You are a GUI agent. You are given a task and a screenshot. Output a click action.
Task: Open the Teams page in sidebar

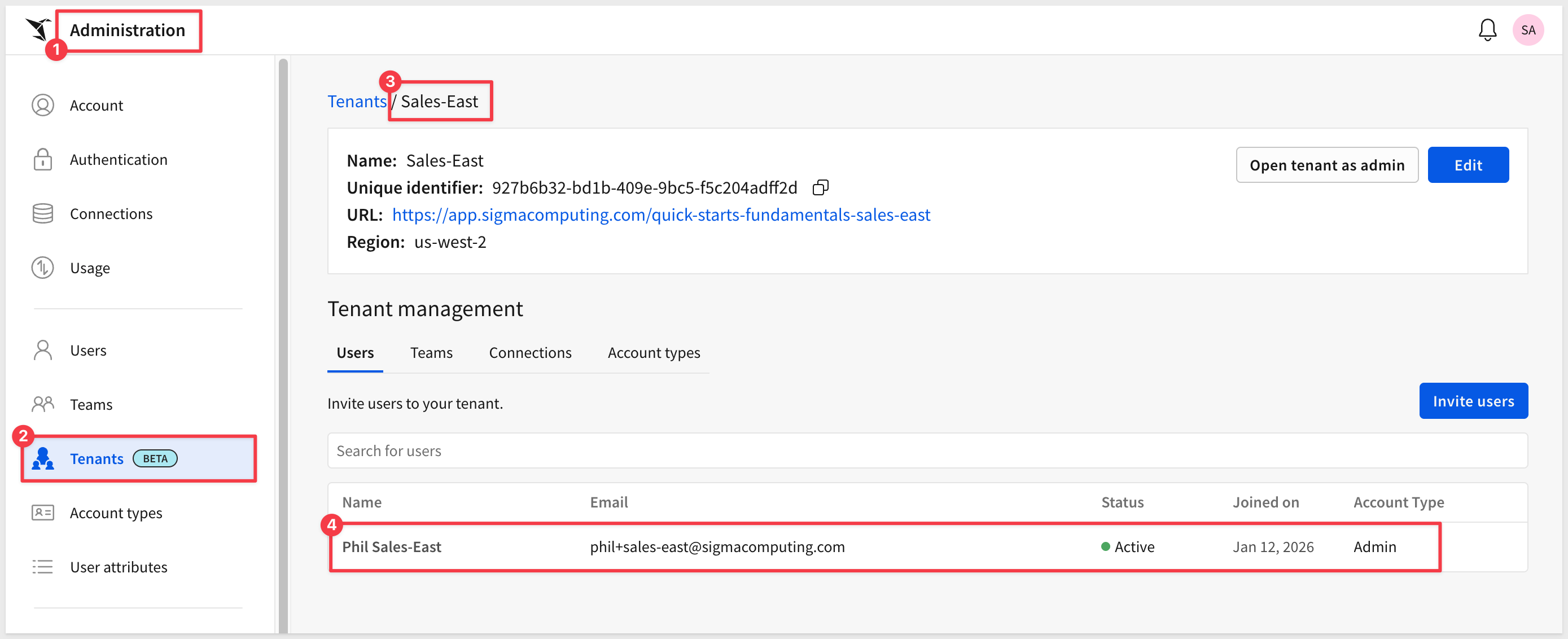tap(91, 405)
